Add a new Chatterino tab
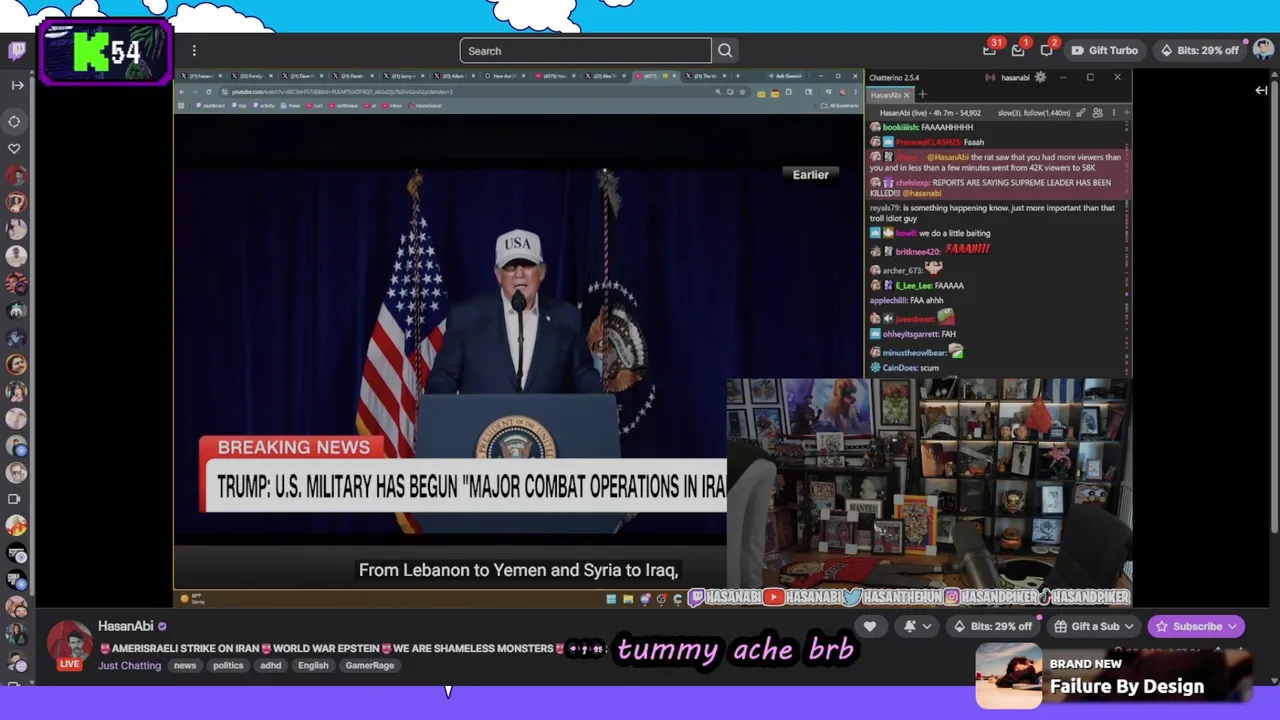The height and width of the screenshot is (720, 1280). 922,95
